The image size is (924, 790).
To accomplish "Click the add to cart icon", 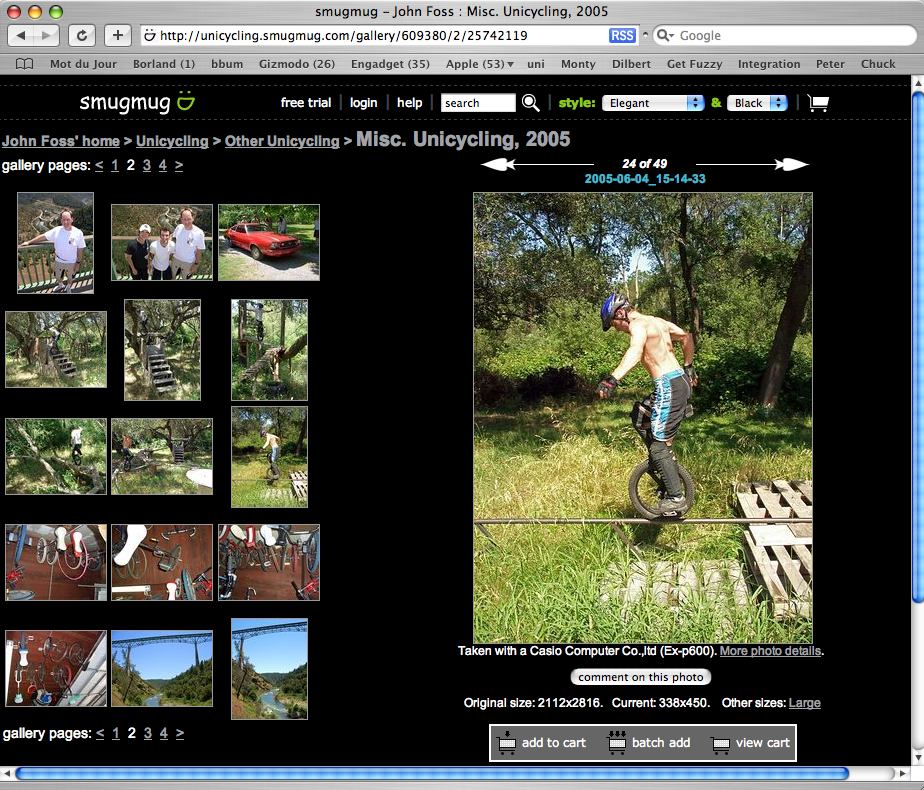I will pyautogui.click(x=507, y=742).
